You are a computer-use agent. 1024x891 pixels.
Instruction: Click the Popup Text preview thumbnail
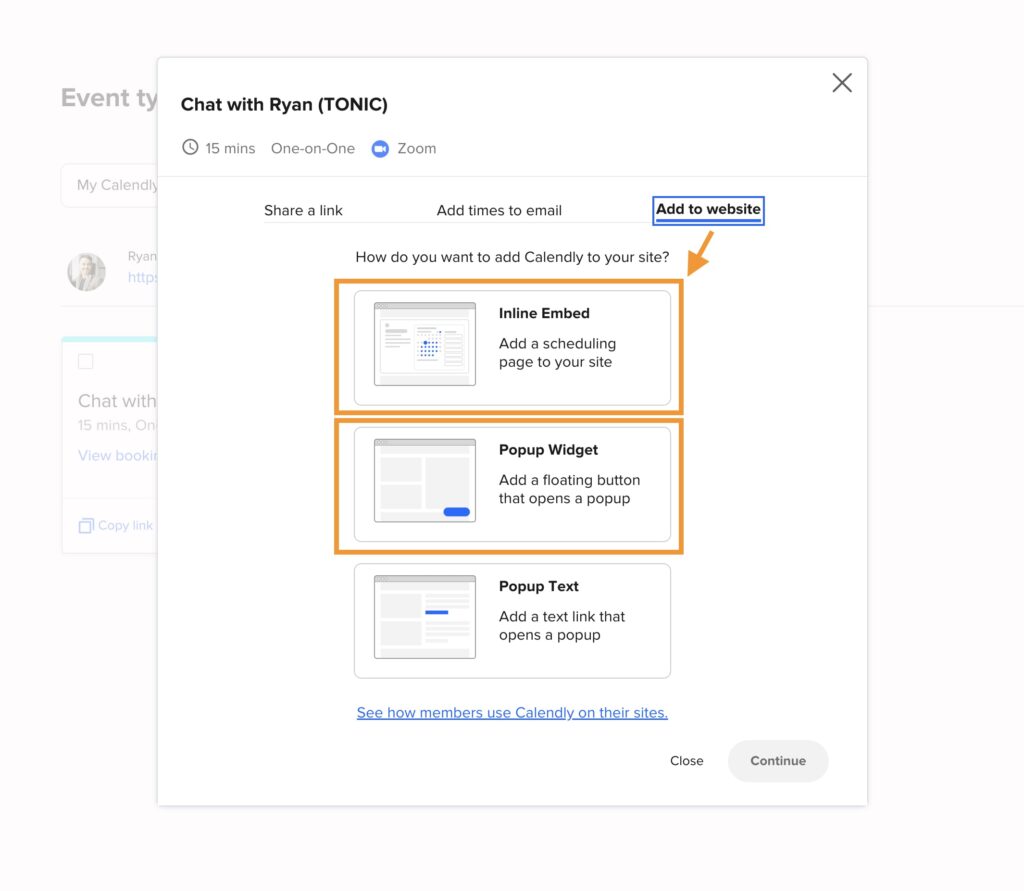[424, 617]
